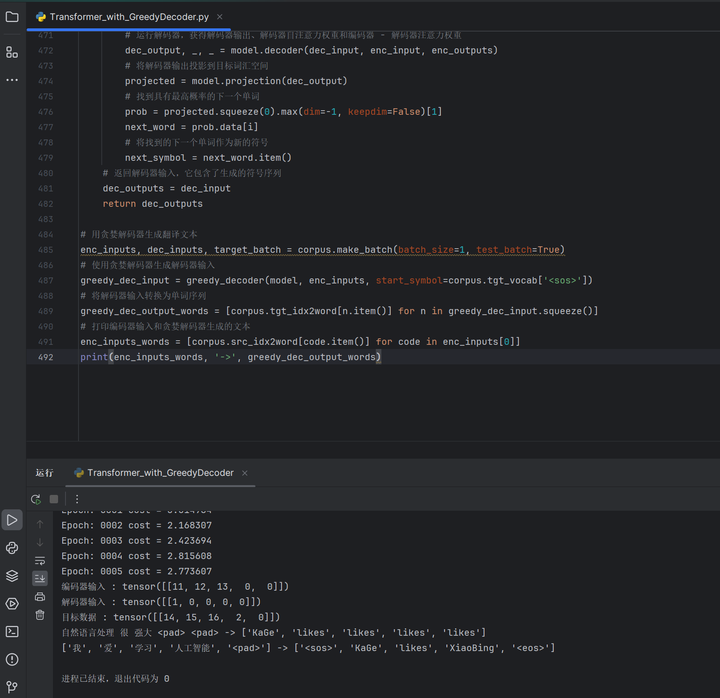Toggle scroll to end of console
This screenshot has width=720, height=698.
40,578
